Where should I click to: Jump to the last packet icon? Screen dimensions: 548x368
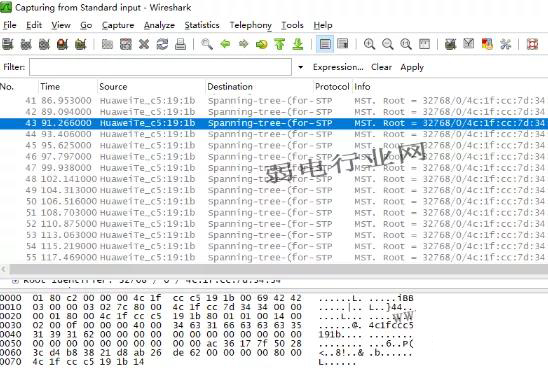[298, 44]
